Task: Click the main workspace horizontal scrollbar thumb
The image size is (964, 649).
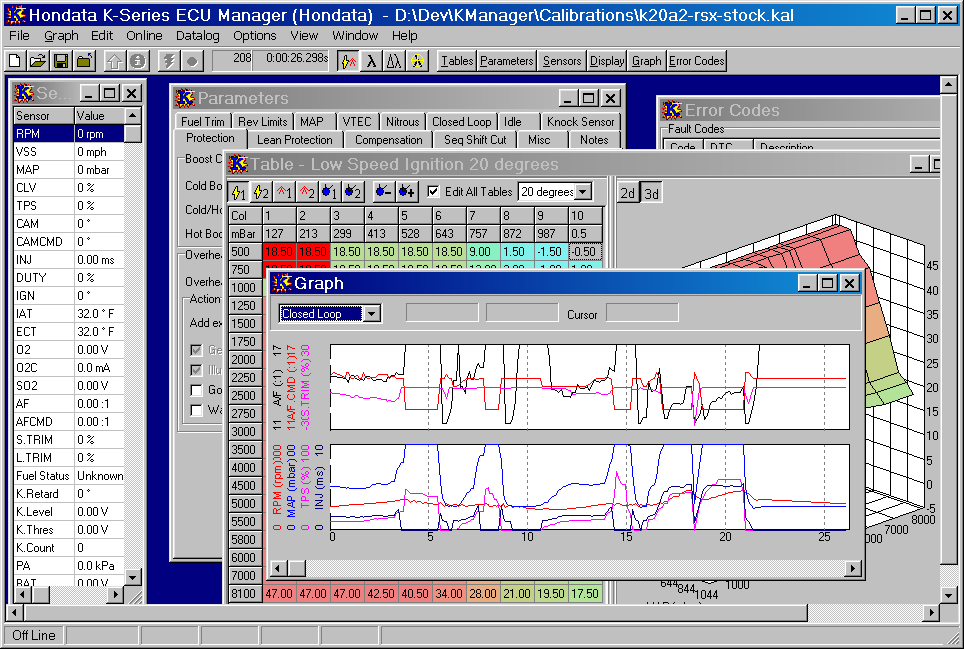Action: (x=414, y=612)
